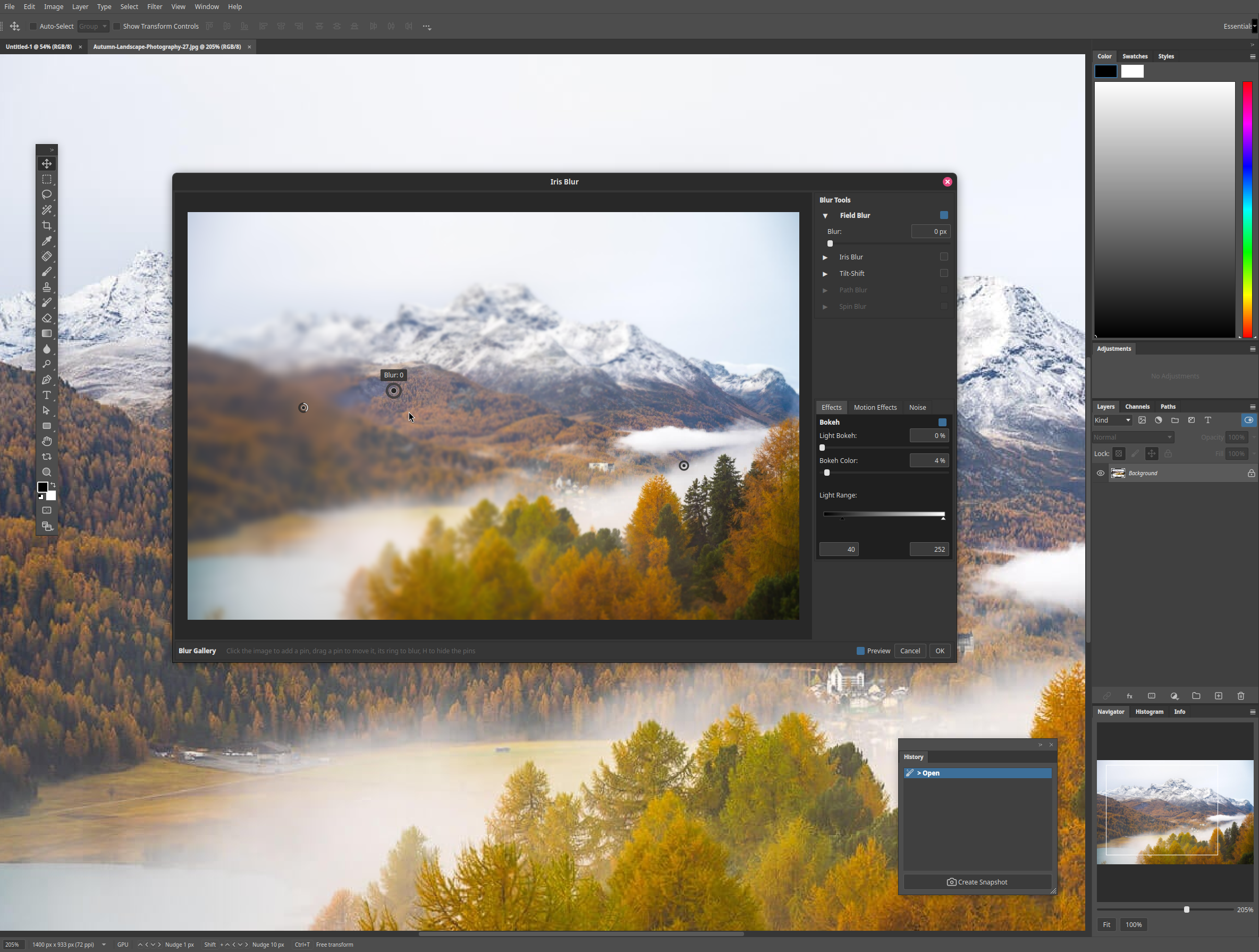Open the blend mode Normal dropdown
Image resolution: width=1259 pixels, height=952 pixels.
pyautogui.click(x=1133, y=437)
